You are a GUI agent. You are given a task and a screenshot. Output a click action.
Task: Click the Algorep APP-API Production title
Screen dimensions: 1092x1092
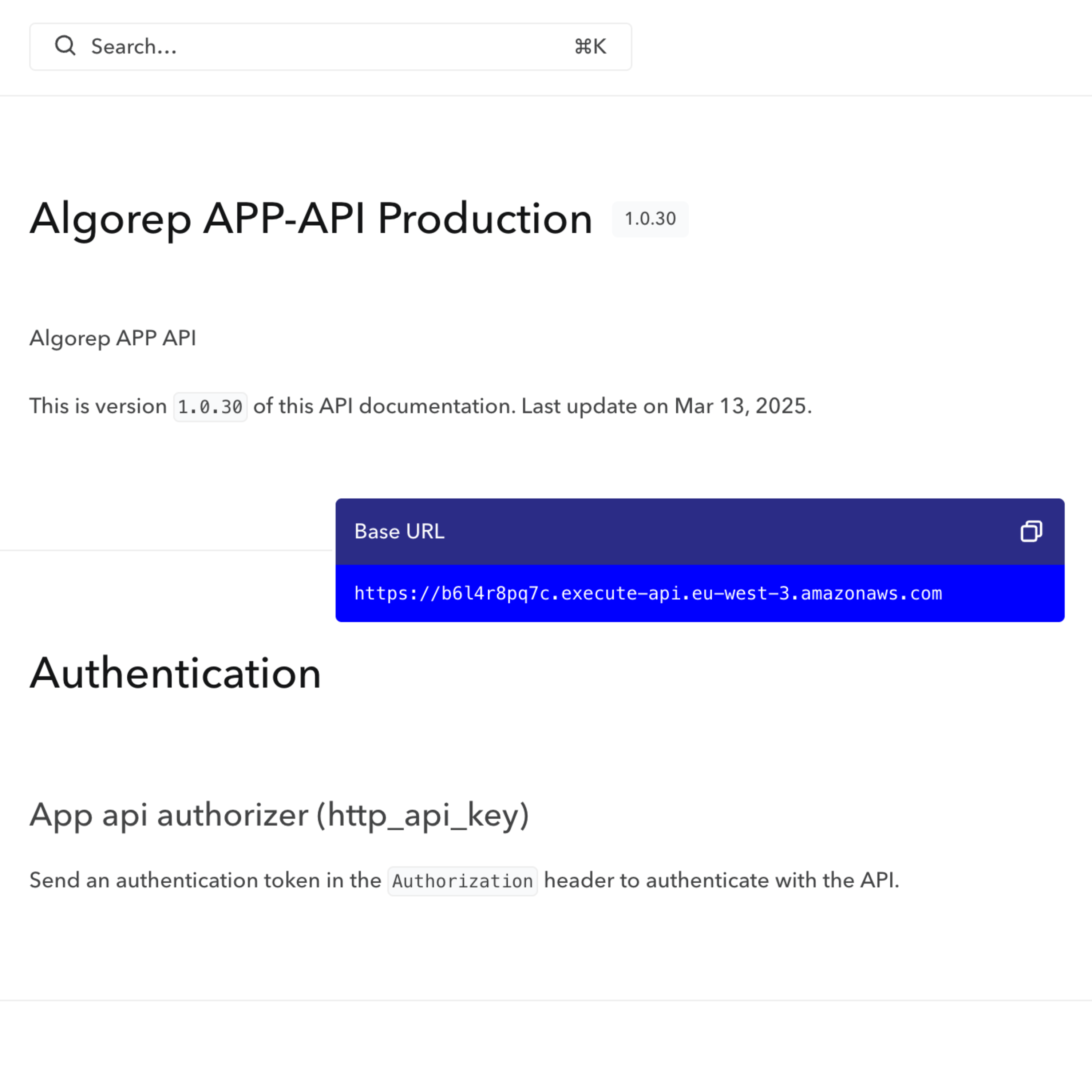click(311, 219)
